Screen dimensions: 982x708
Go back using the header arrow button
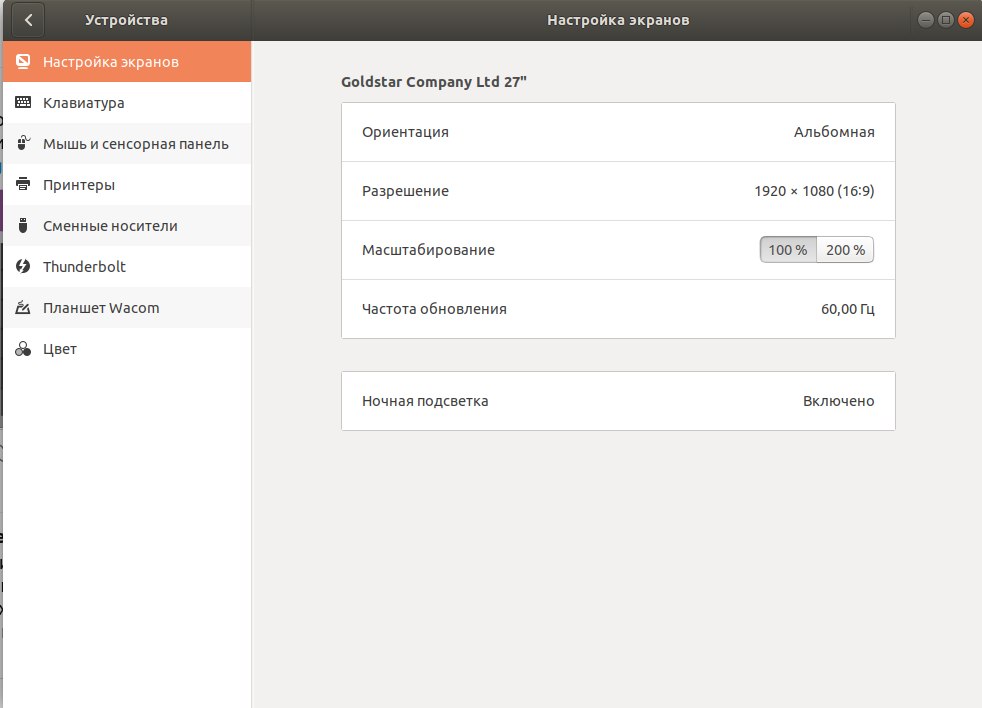point(28,20)
